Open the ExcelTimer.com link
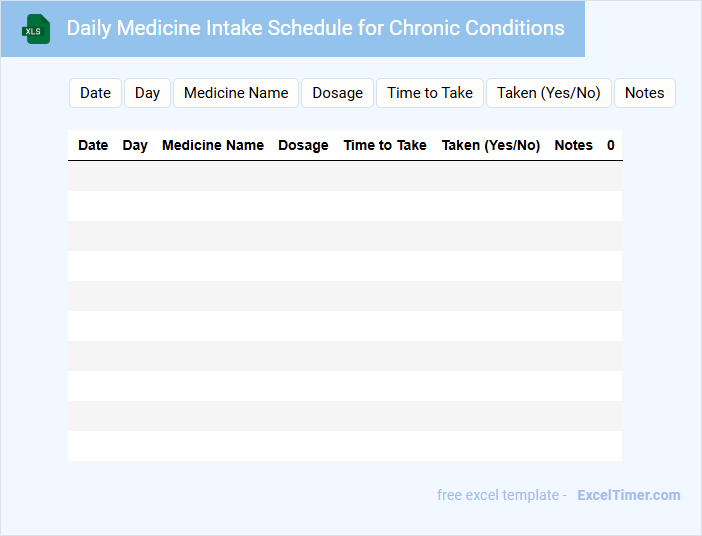 [628, 495]
